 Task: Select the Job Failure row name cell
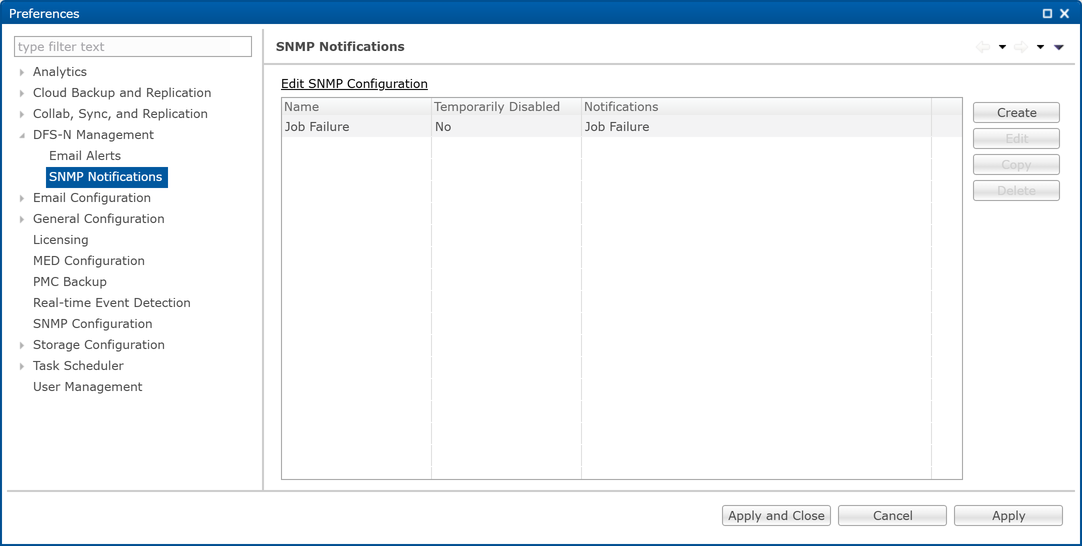tap(357, 127)
